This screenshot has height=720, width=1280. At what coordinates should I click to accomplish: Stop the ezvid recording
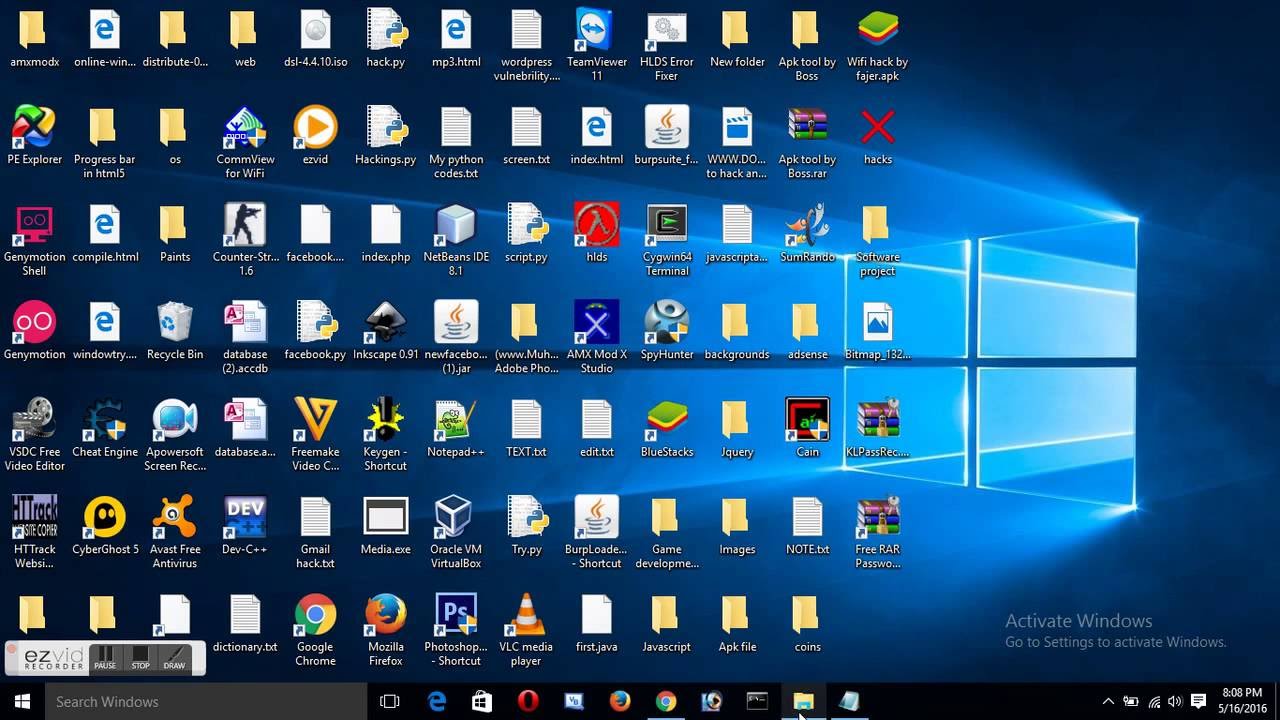pyautogui.click(x=140, y=658)
